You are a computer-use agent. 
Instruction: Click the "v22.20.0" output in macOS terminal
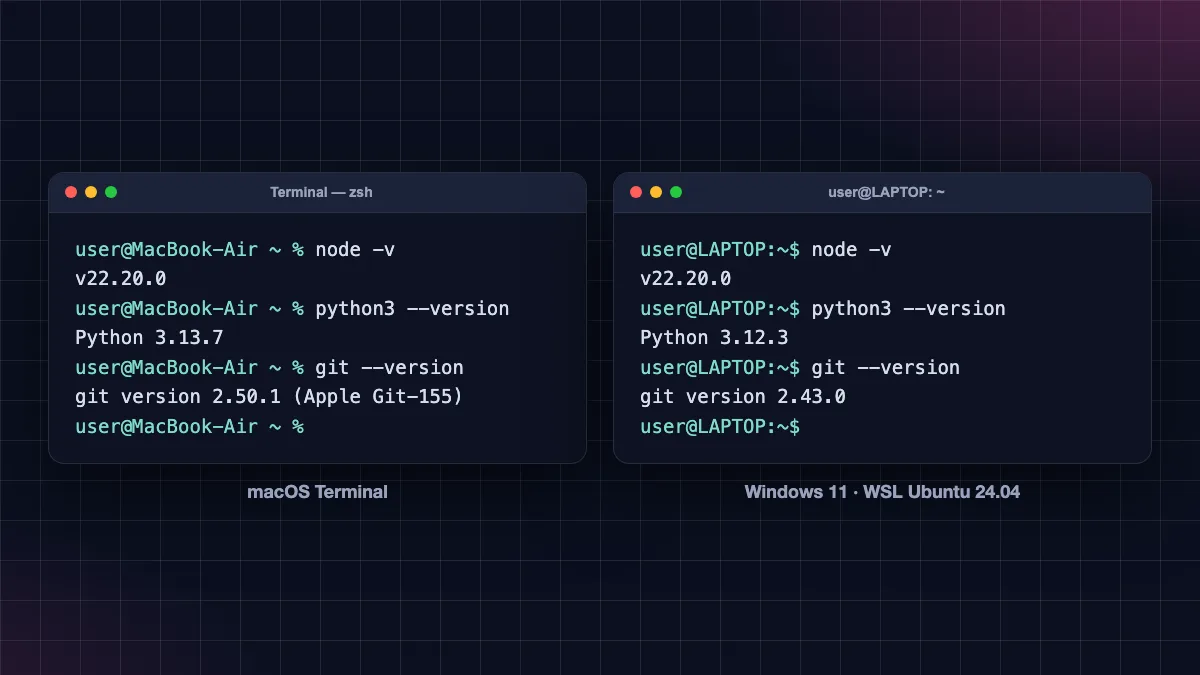(x=120, y=279)
